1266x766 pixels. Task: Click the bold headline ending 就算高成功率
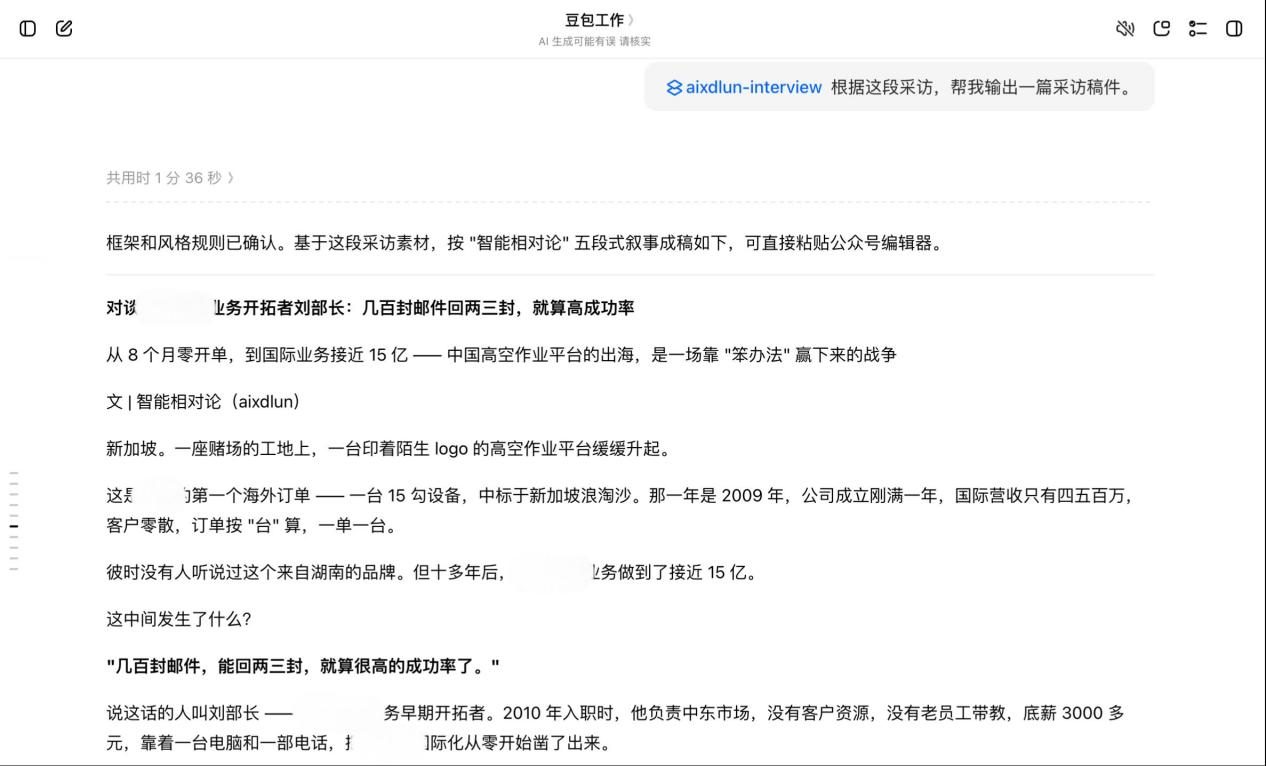click(370, 308)
